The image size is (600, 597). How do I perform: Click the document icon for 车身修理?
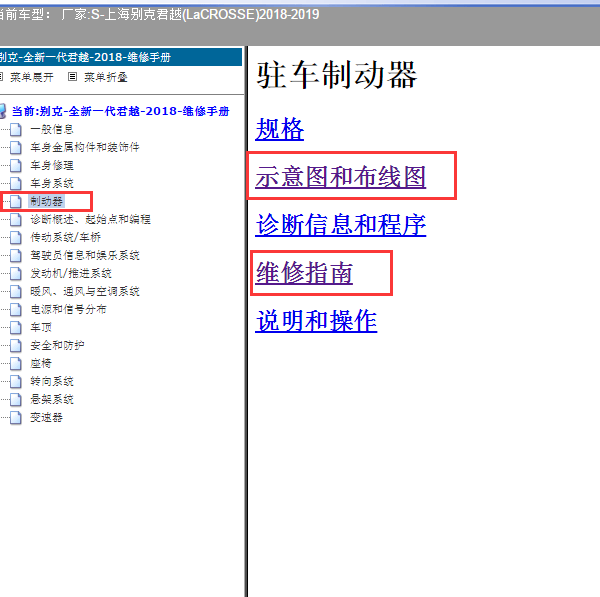pyautogui.click(x=16, y=165)
